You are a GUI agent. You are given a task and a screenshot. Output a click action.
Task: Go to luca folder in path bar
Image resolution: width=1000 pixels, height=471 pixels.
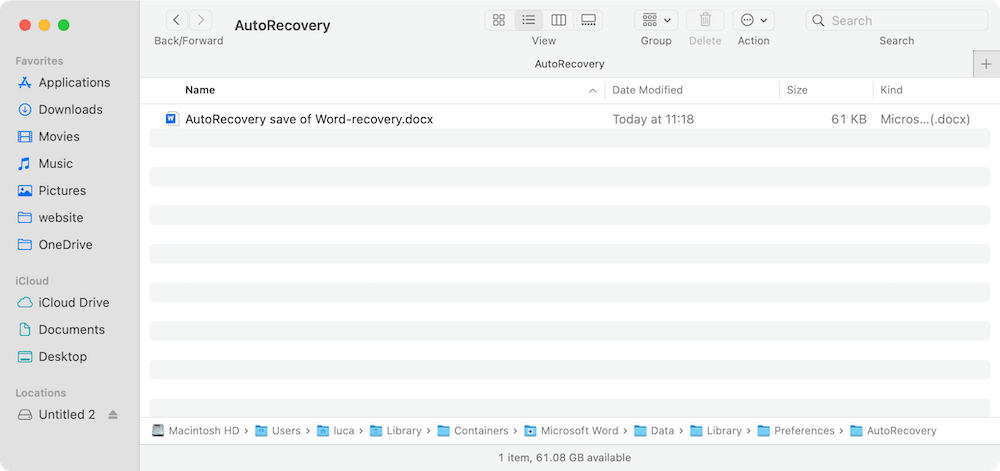335,431
